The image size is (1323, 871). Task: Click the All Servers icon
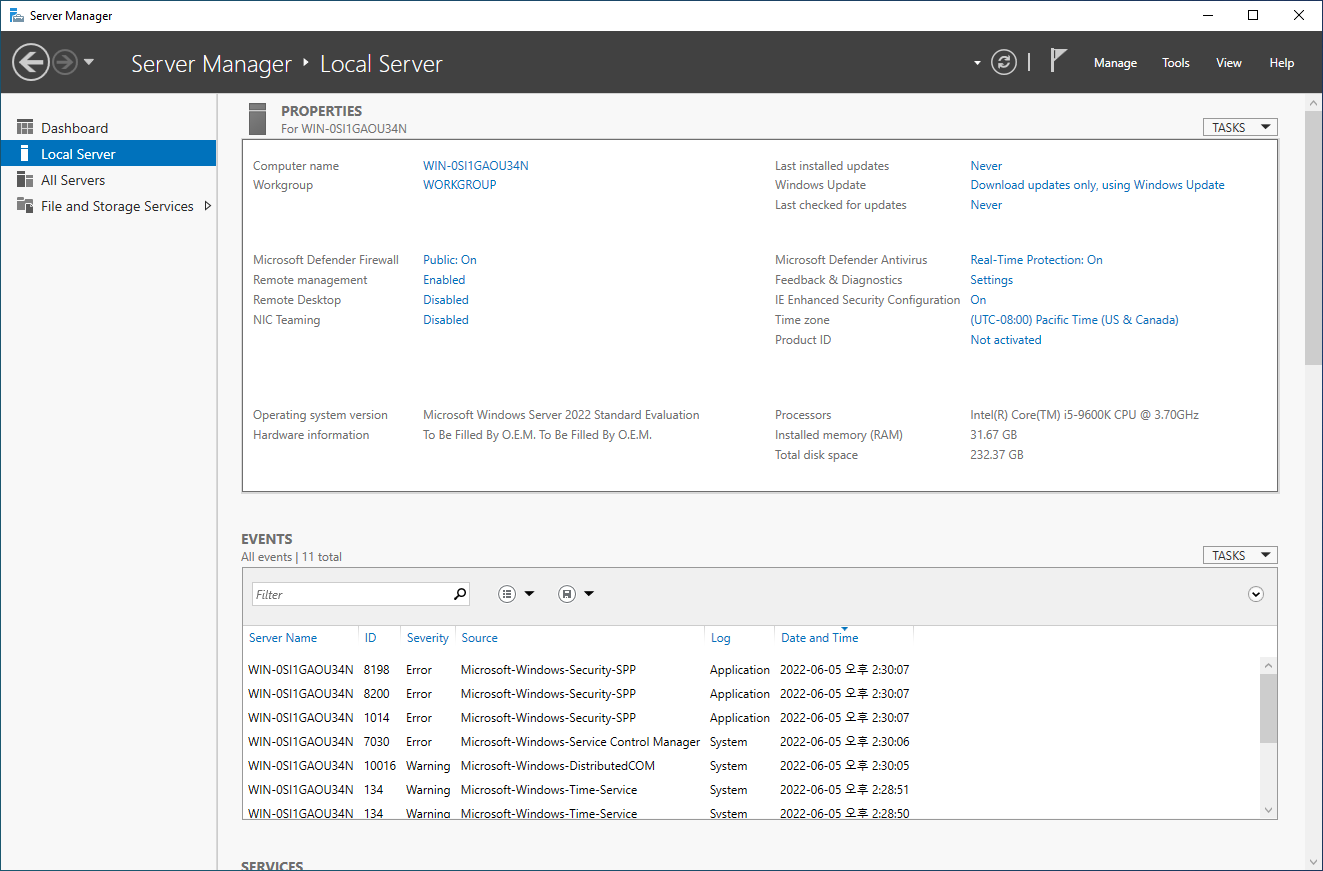tap(25, 179)
